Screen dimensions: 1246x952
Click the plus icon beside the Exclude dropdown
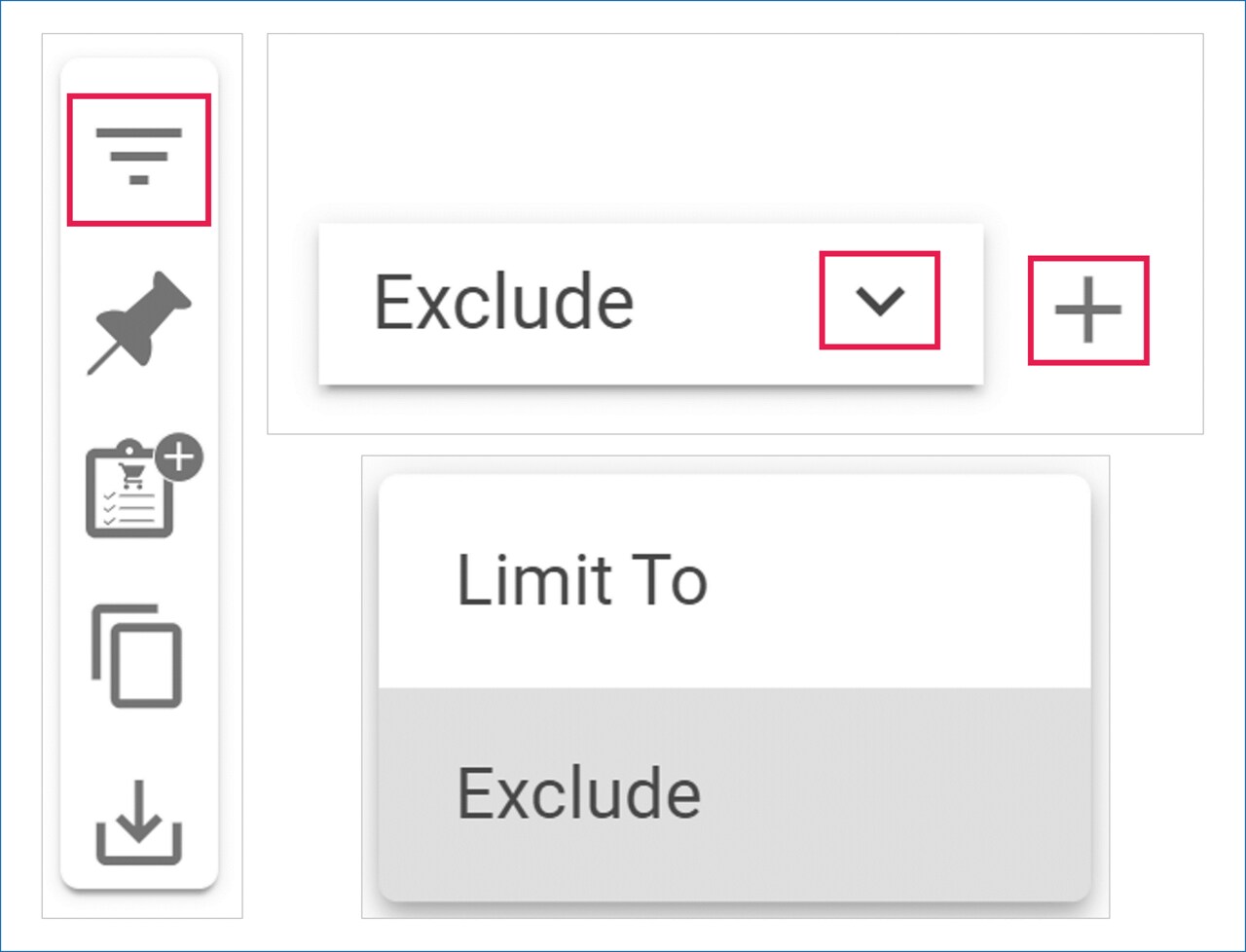tap(1088, 311)
